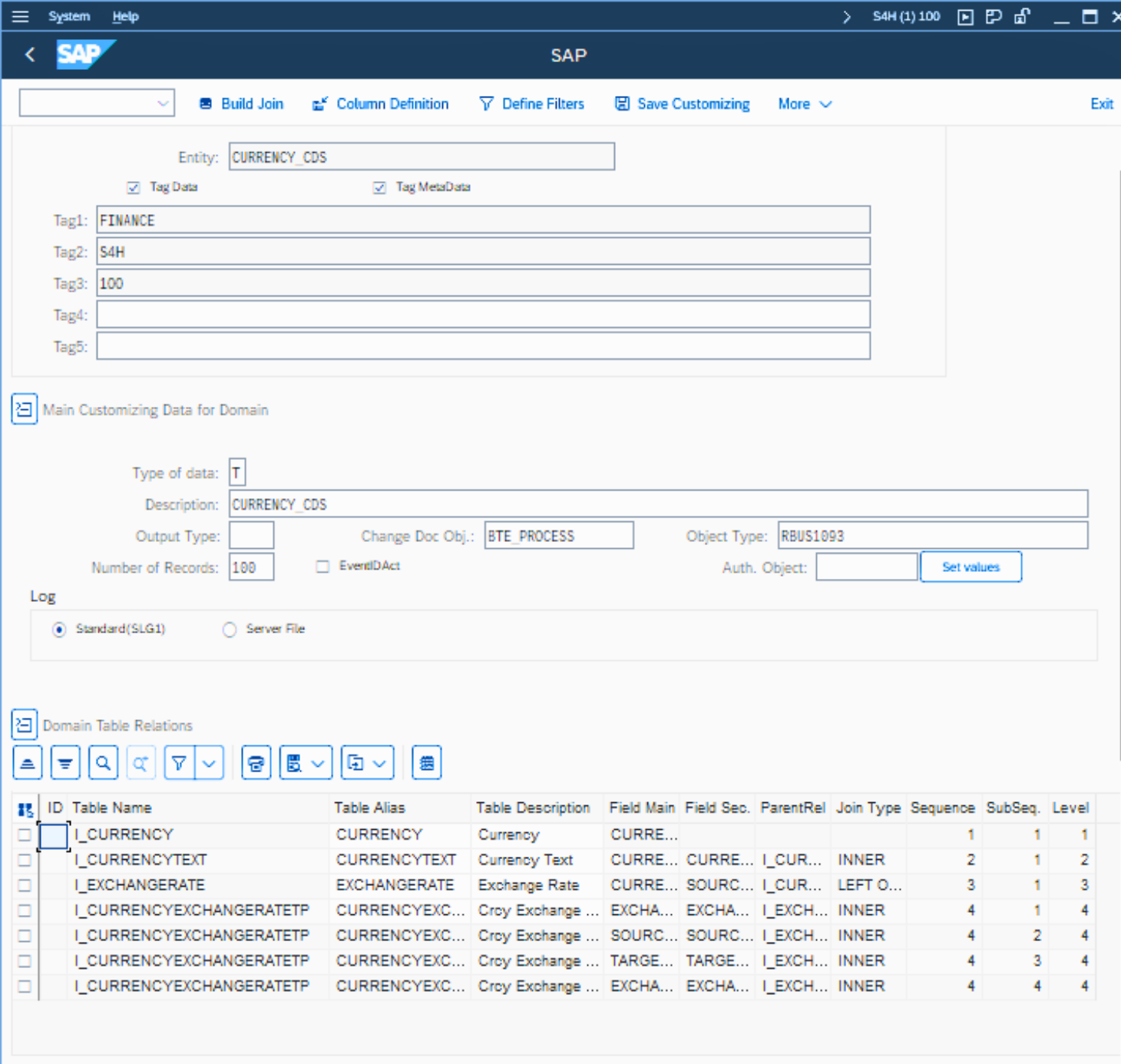
Task: Click the Sort Descending icon in table toolbar
Action: [65, 763]
